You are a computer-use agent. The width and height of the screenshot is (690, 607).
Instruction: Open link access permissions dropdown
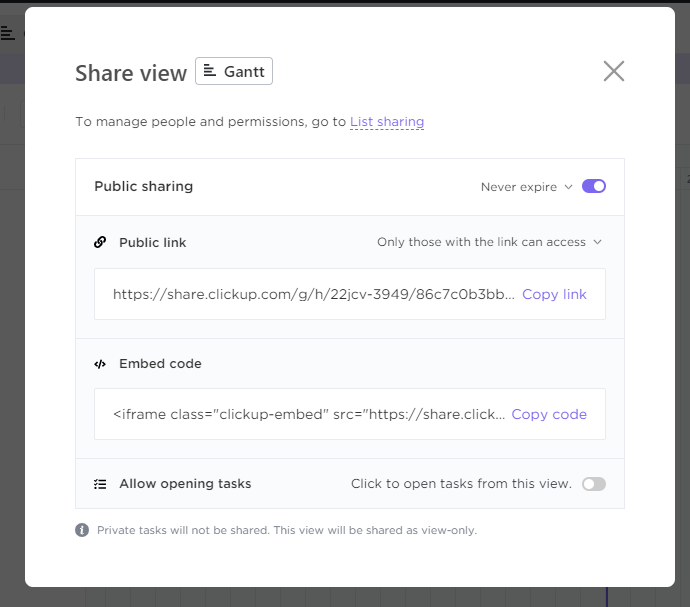pyautogui.click(x=489, y=242)
